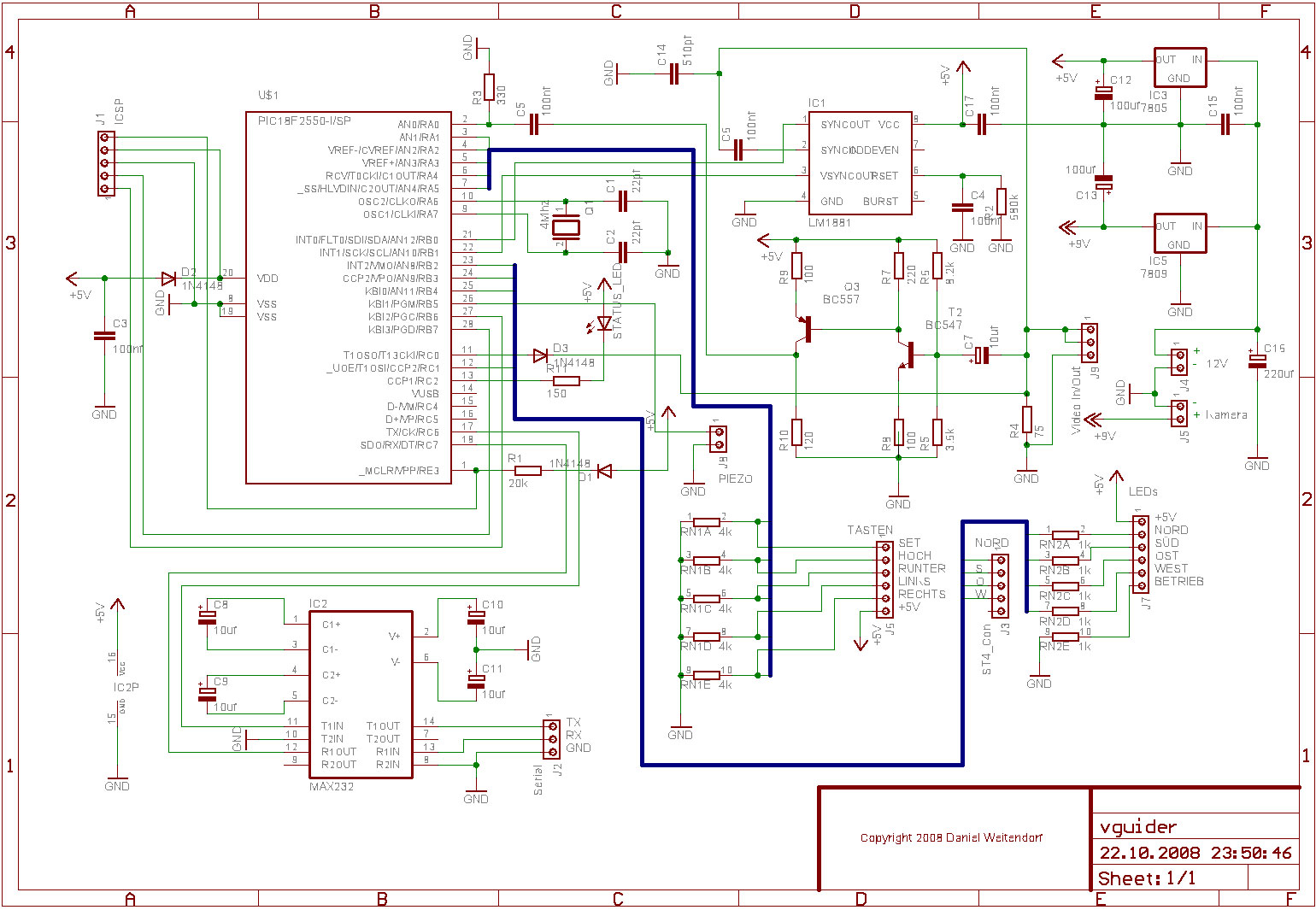
Task: Click the T1IN pin label on MAX232
Action: [332, 726]
